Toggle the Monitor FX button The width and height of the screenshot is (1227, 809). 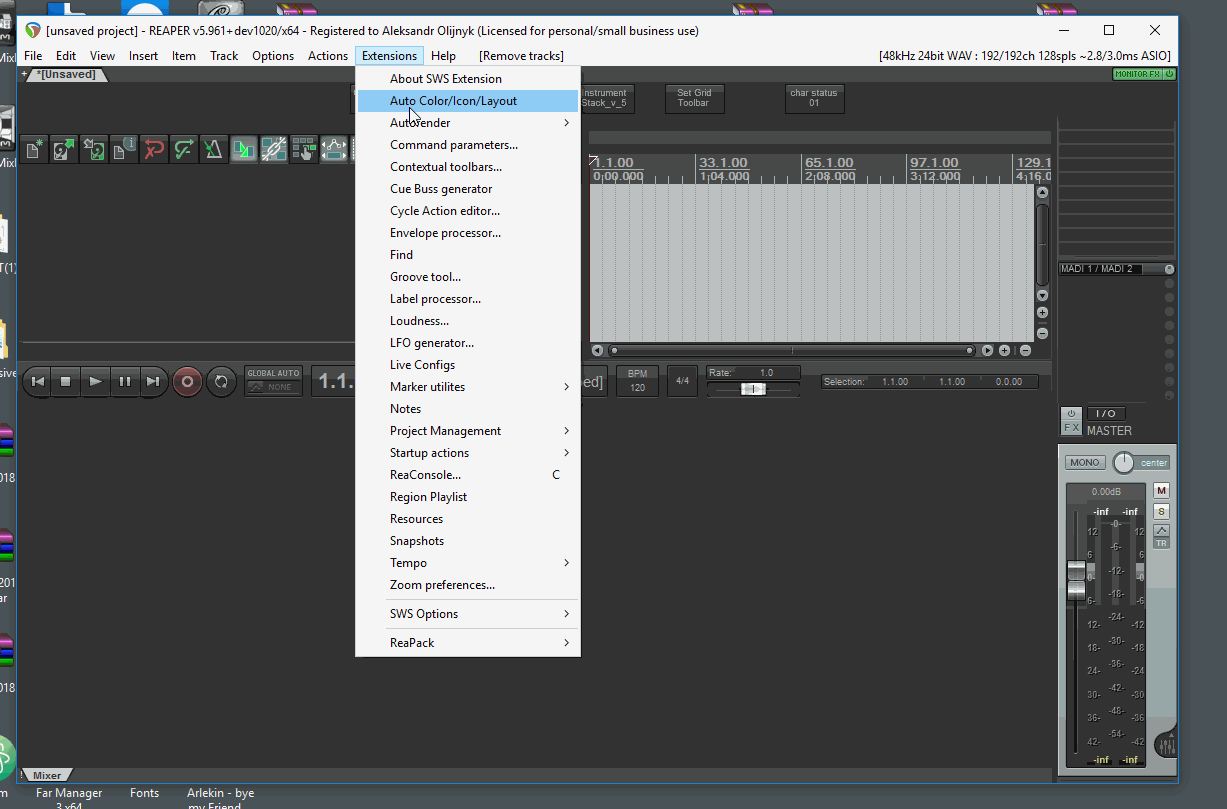tap(1144, 74)
